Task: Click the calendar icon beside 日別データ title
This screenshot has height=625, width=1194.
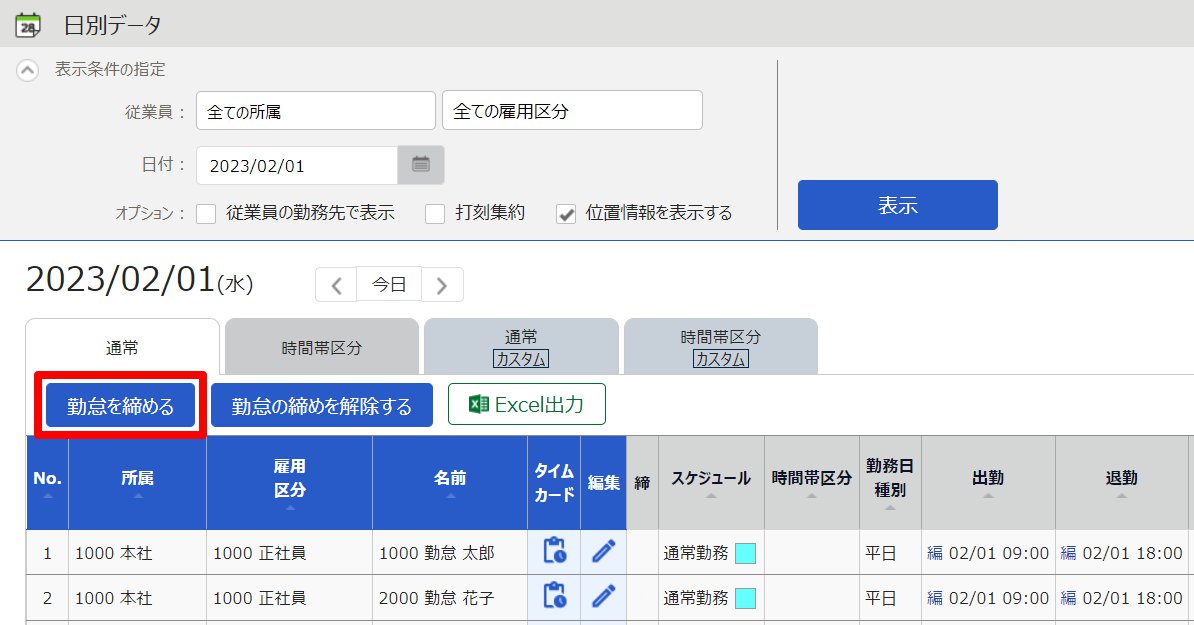Action: click(28, 25)
